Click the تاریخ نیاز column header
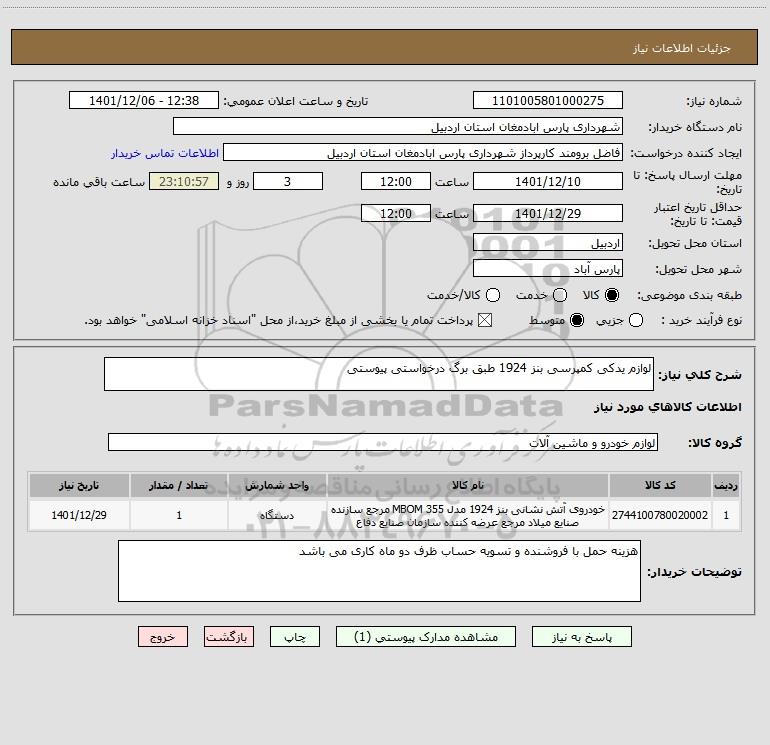 [x=79, y=485]
